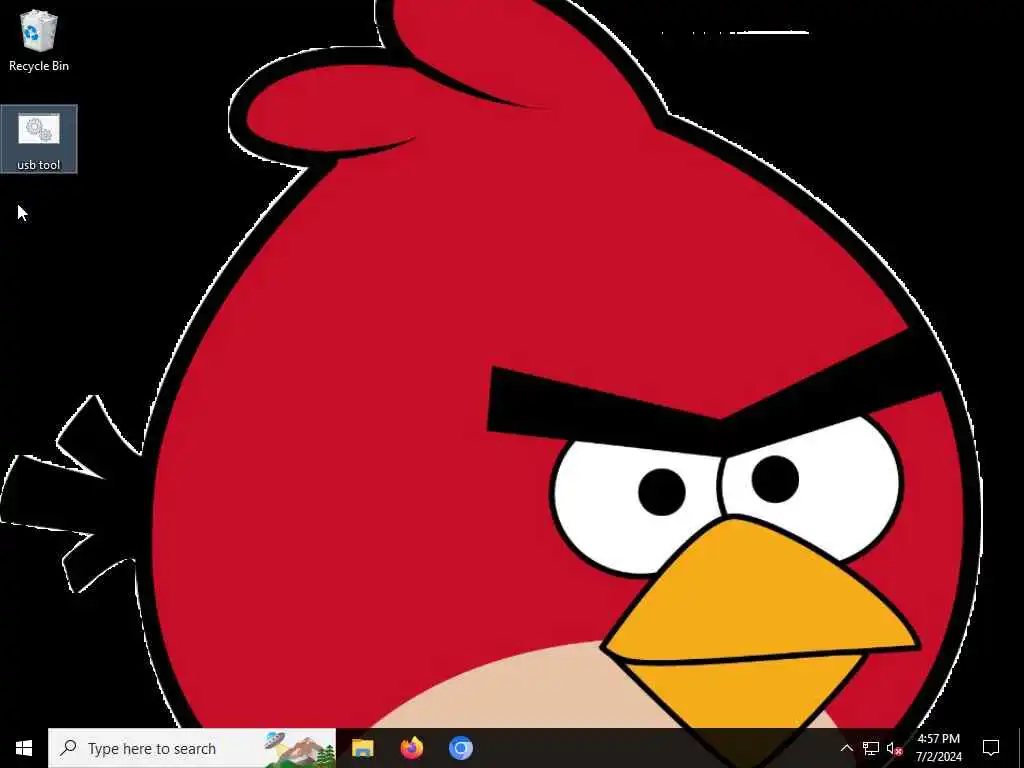This screenshot has width=1024, height=768.
Task: Click the search highlights illustration in search box
Action: point(300,748)
